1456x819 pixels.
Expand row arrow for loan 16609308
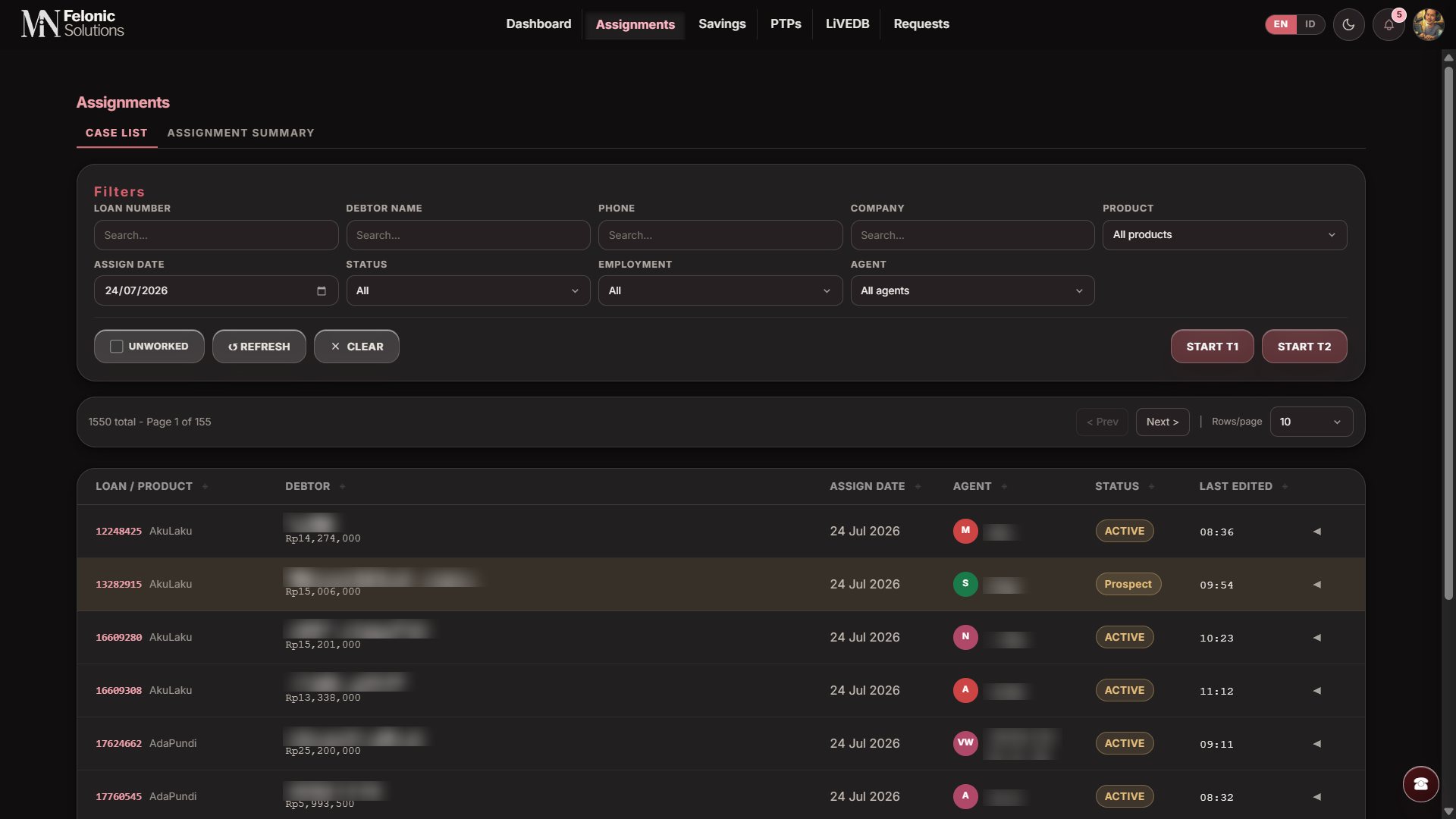[x=1317, y=691]
